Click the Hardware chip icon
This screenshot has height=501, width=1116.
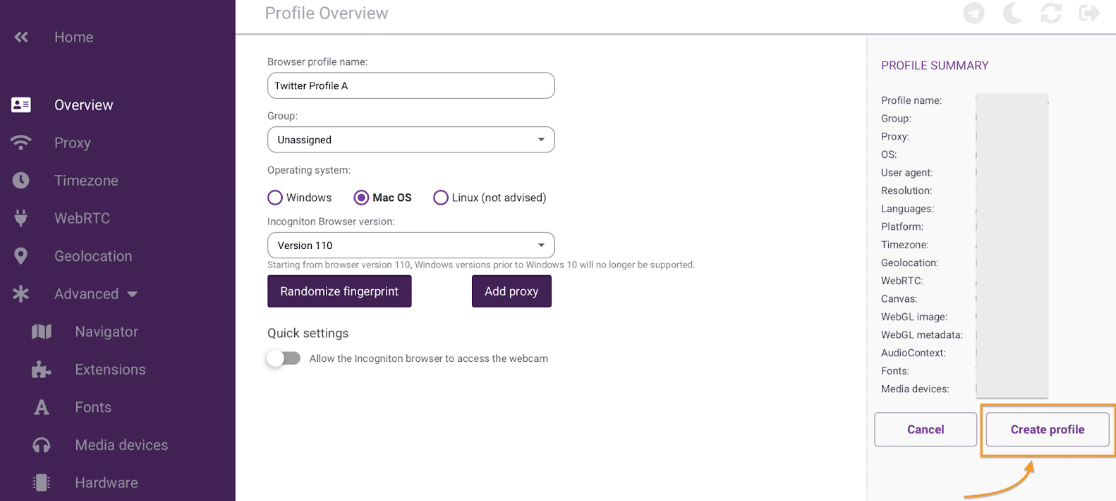tap(42, 482)
